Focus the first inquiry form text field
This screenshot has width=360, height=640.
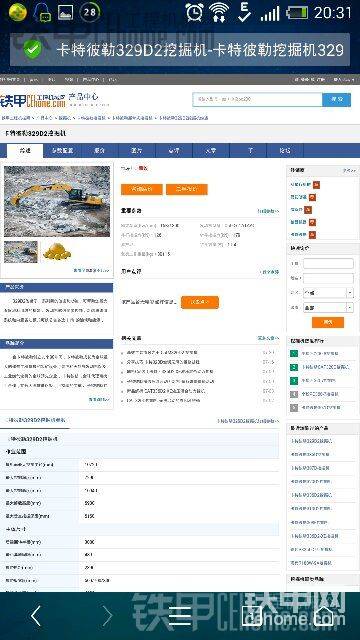click(x=328, y=264)
